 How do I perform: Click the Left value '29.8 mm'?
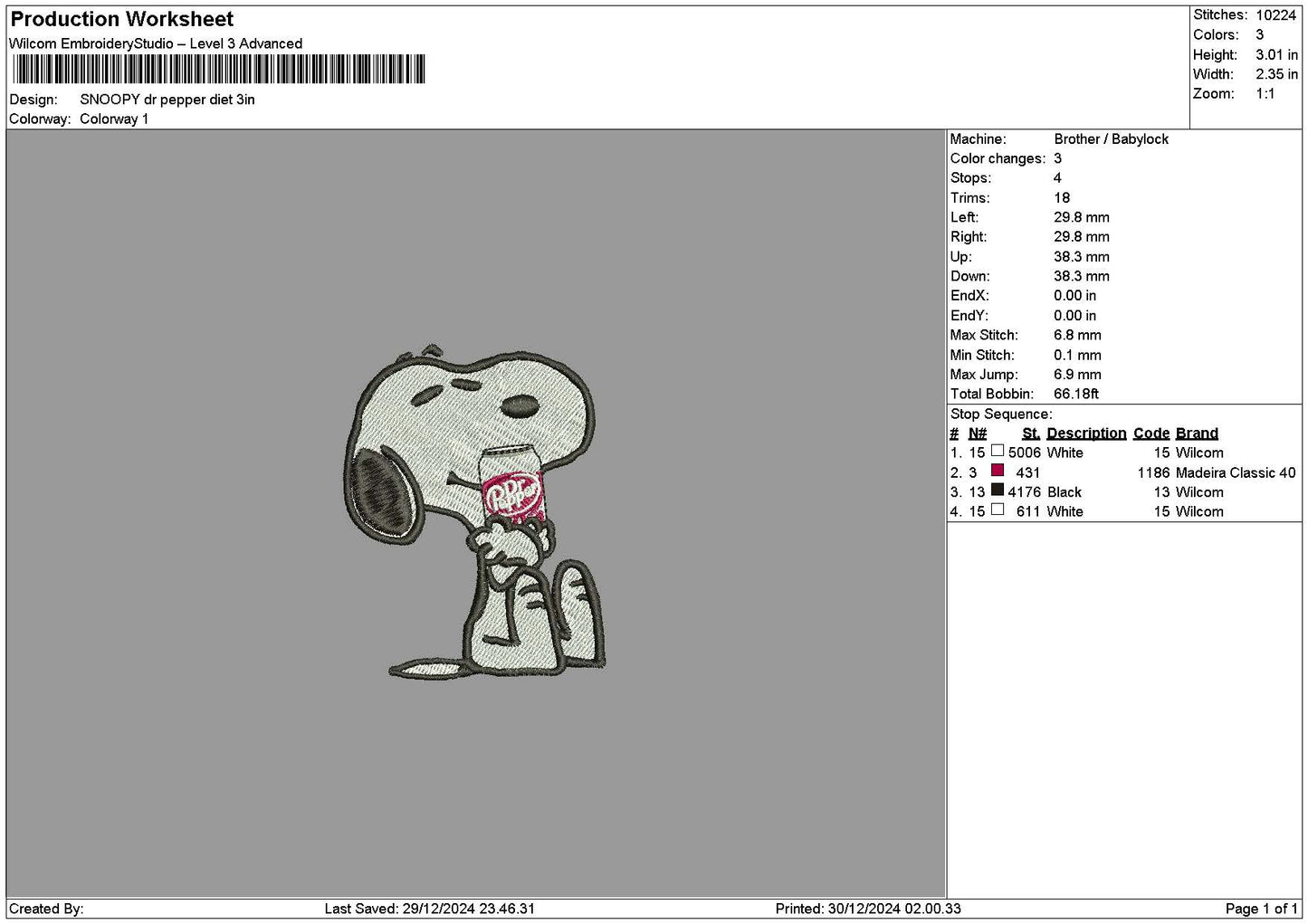pos(1082,217)
